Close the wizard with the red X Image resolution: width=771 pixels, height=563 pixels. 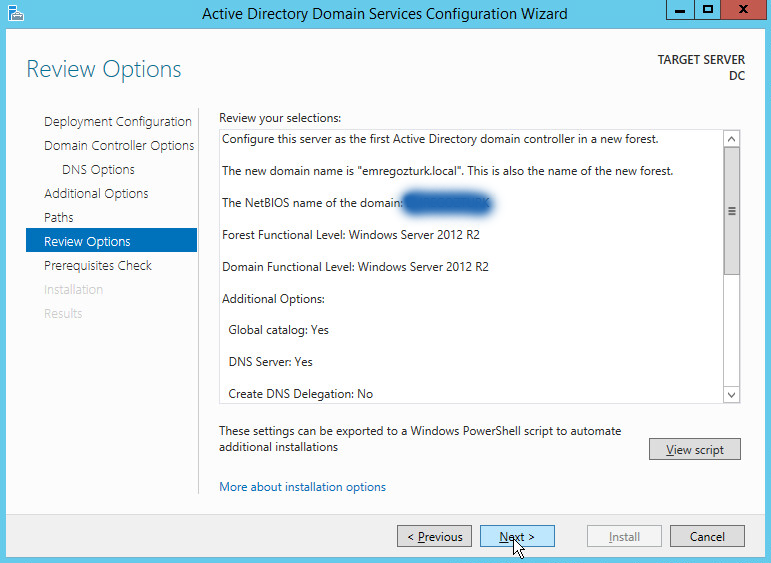(x=745, y=11)
